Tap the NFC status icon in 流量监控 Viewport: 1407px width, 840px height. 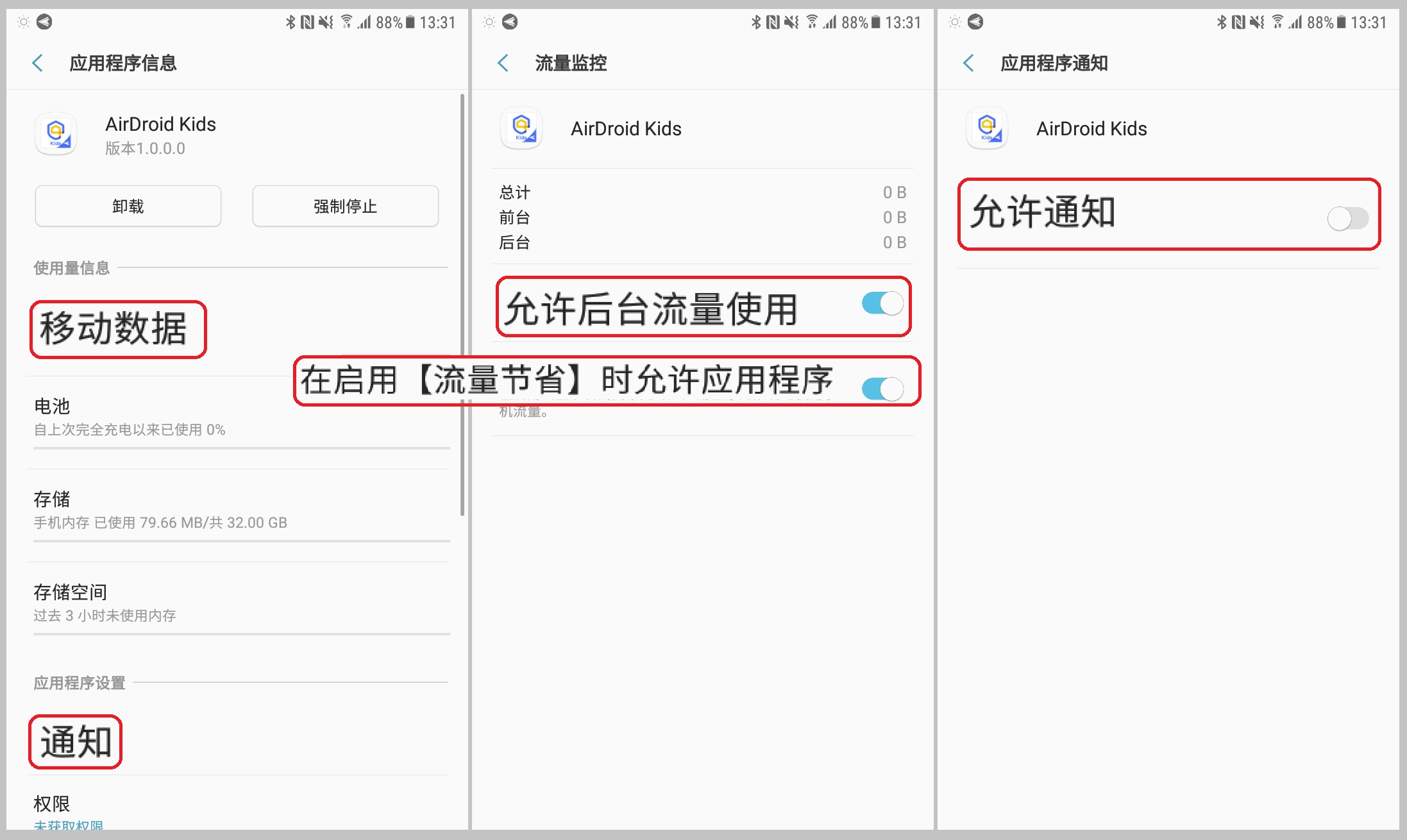pos(773,22)
